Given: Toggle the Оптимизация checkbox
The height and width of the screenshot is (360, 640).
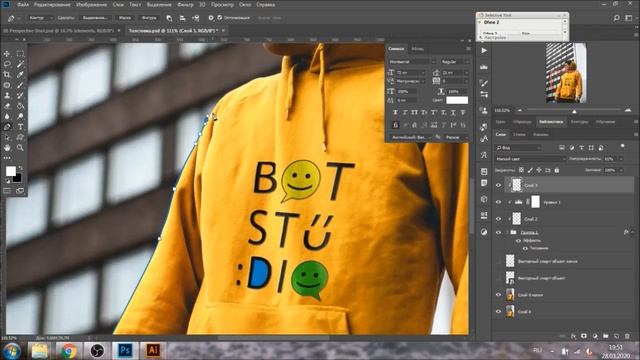Looking at the screenshot, I should [220, 18].
